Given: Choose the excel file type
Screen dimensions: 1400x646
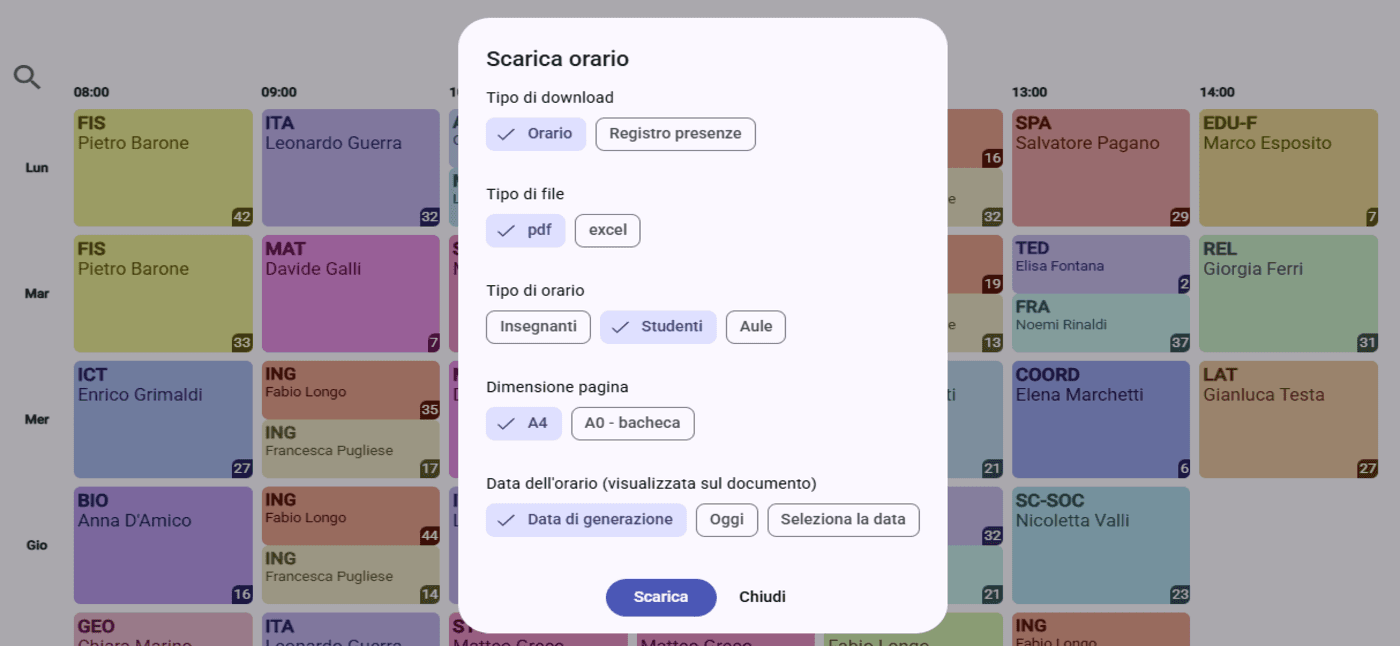Looking at the screenshot, I should (607, 230).
